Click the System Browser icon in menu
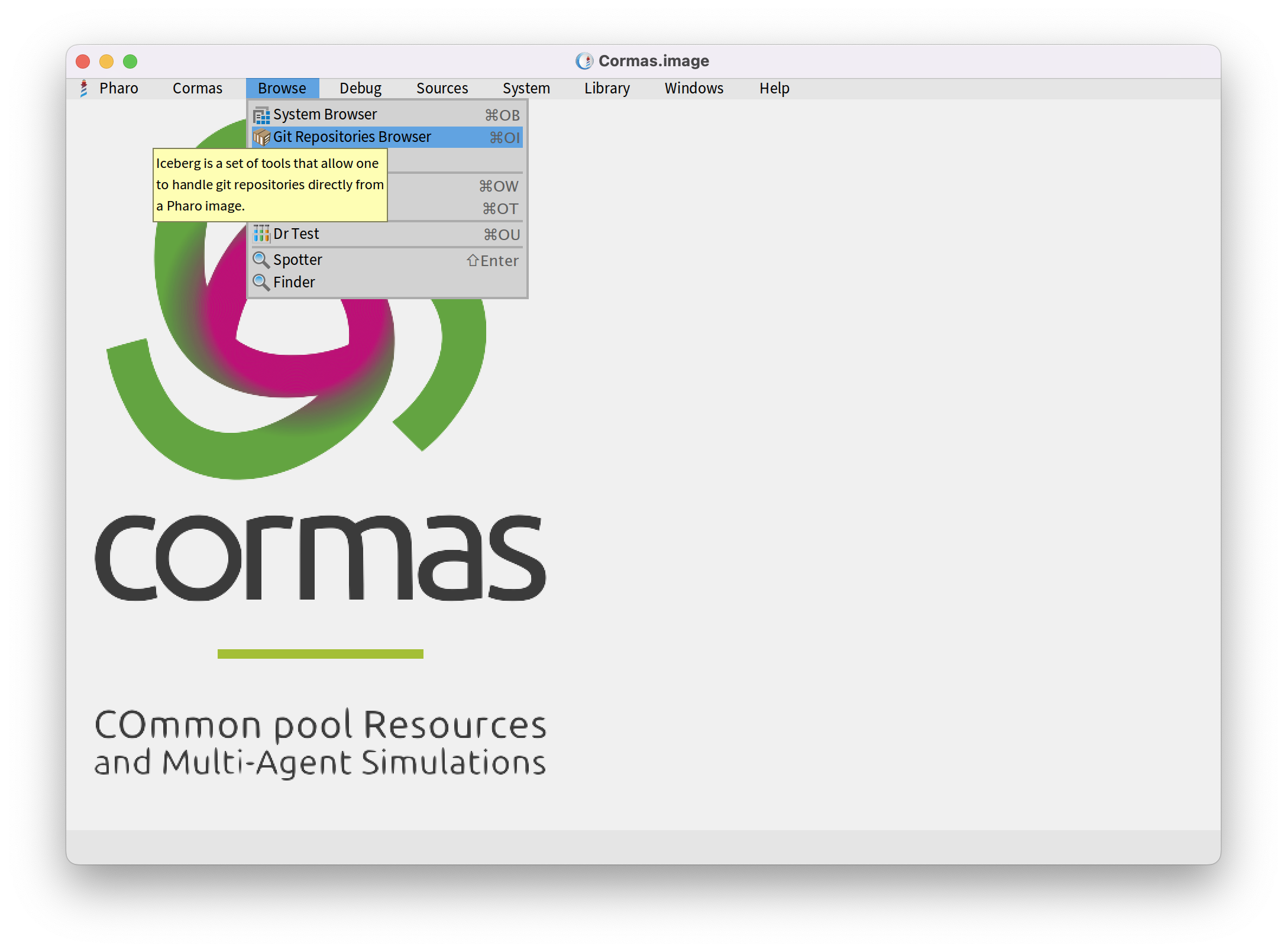This screenshot has height=952, width=1287. (261, 115)
